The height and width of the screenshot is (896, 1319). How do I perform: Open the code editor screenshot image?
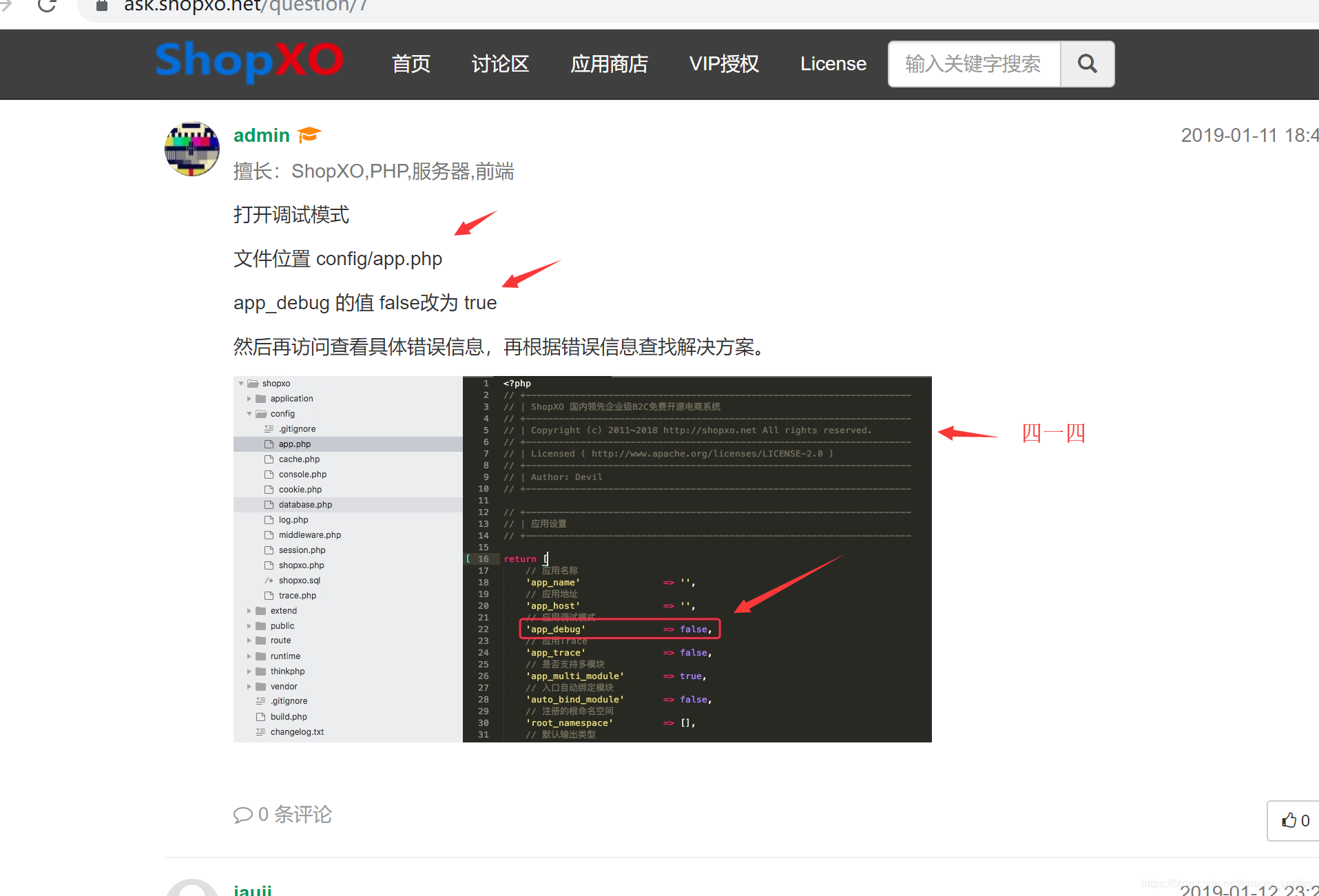[583, 559]
